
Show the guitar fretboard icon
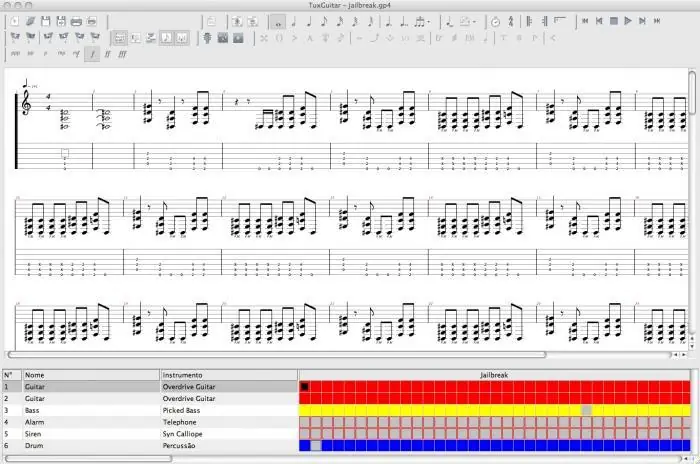click(x=207, y=38)
